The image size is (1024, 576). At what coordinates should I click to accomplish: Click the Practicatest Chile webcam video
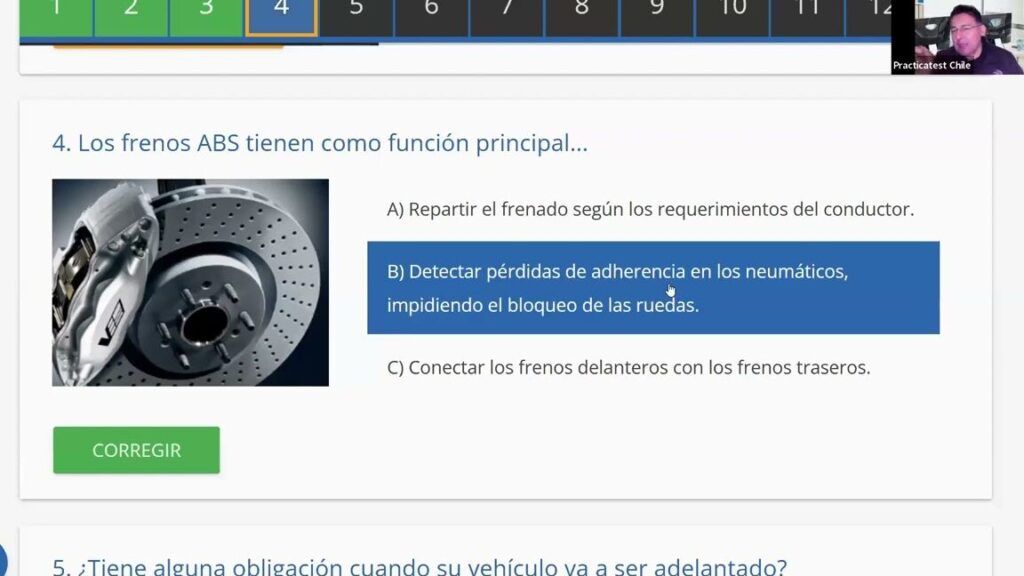[x=956, y=37]
